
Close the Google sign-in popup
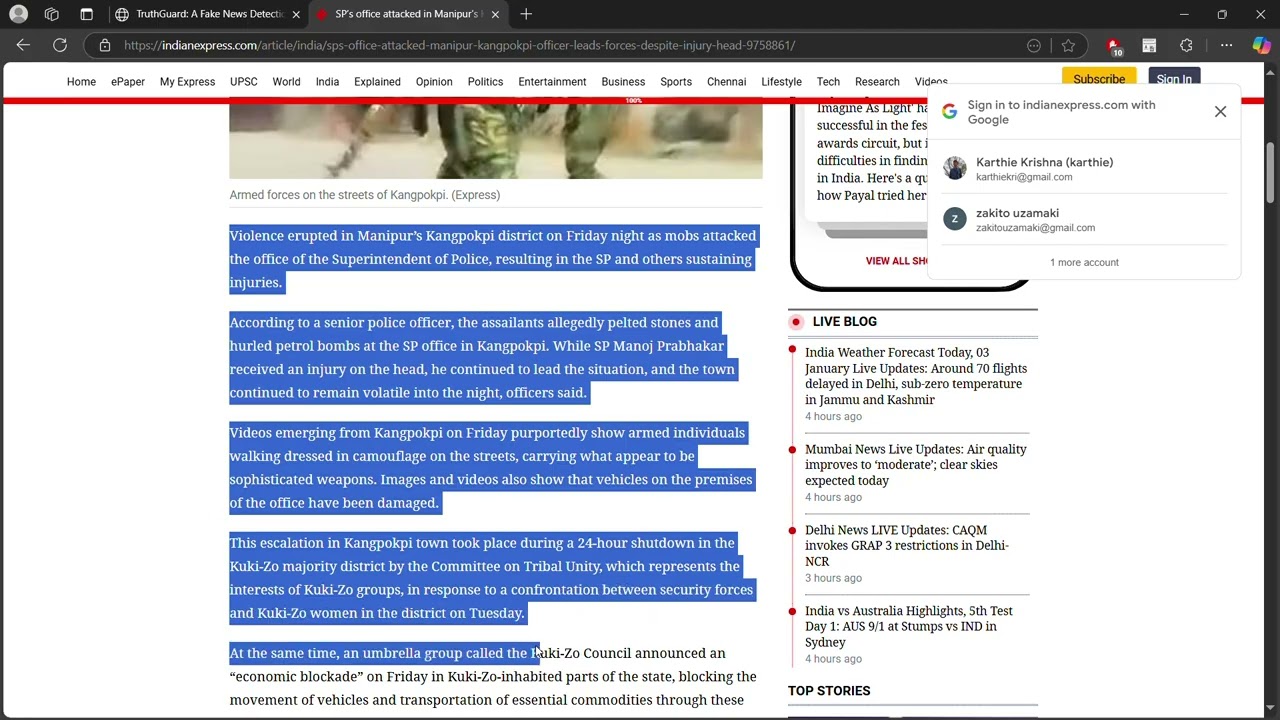pos(1220,112)
